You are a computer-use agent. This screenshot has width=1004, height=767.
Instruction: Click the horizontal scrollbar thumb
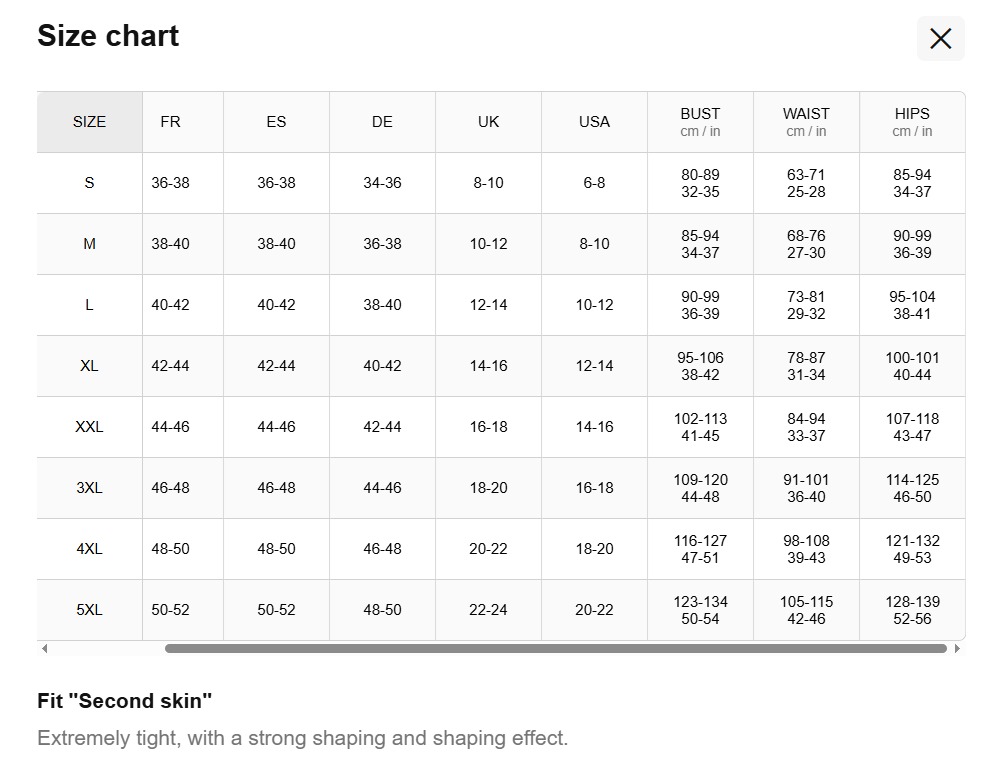(x=555, y=649)
